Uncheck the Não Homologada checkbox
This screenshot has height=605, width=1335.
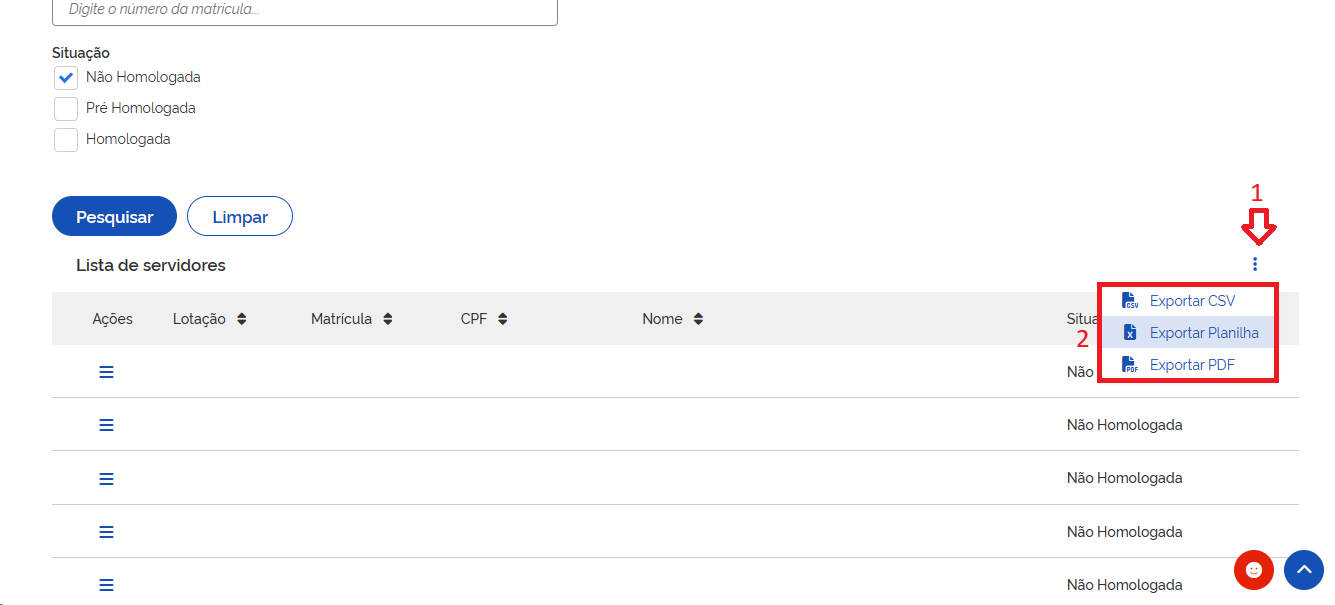coord(66,77)
